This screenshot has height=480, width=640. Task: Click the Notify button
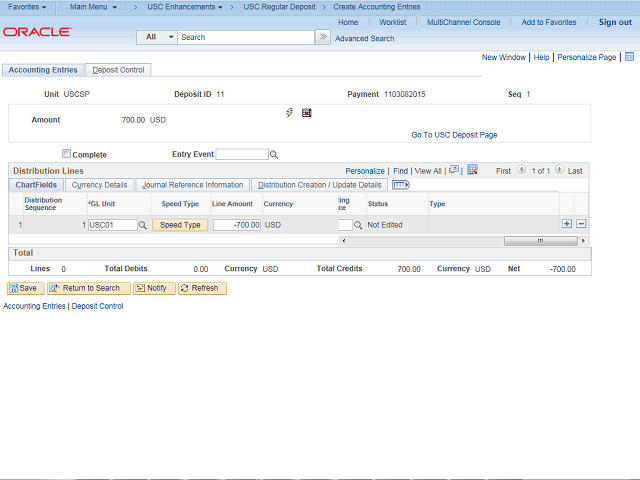click(x=154, y=288)
